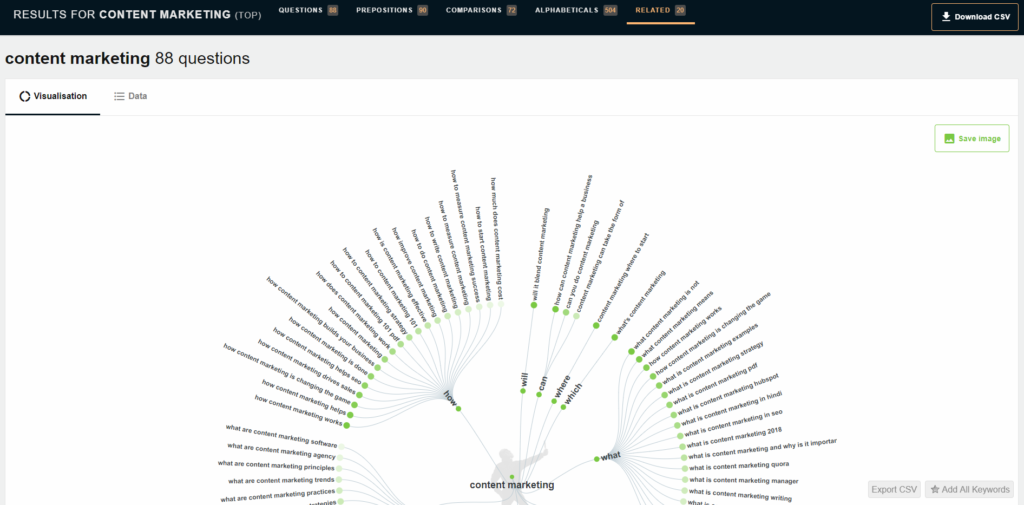Click the Export CSV button
Viewport: 1024px width, 505px height.
(x=893, y=489)
